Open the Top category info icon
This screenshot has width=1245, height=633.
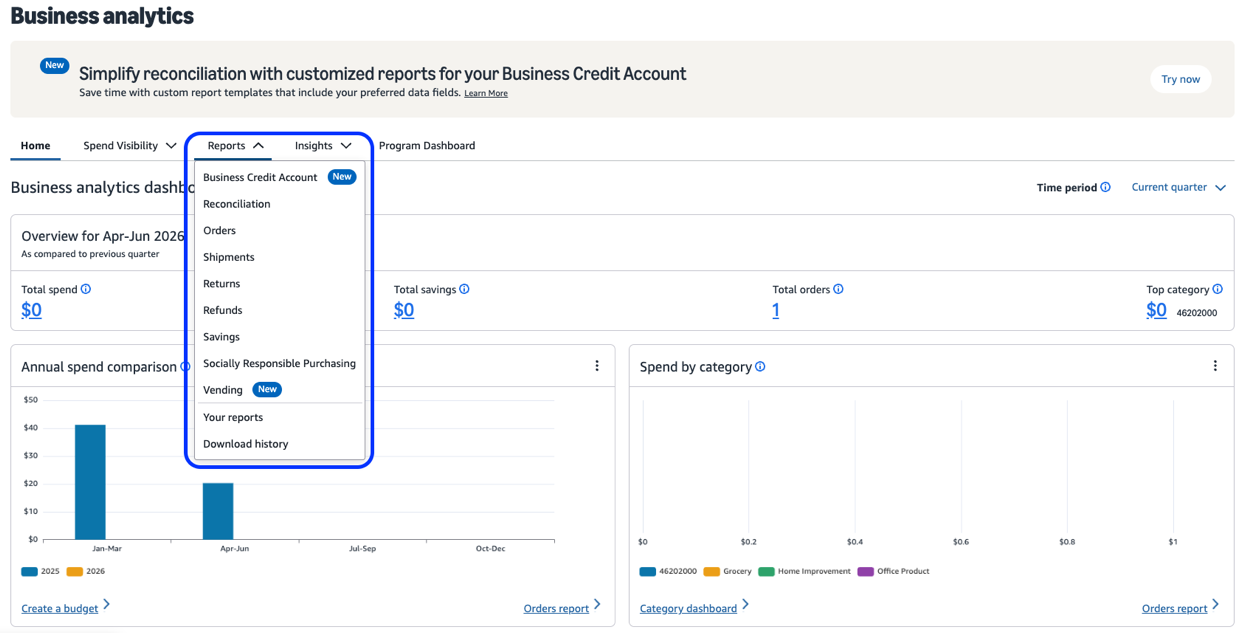[1217, 289]
